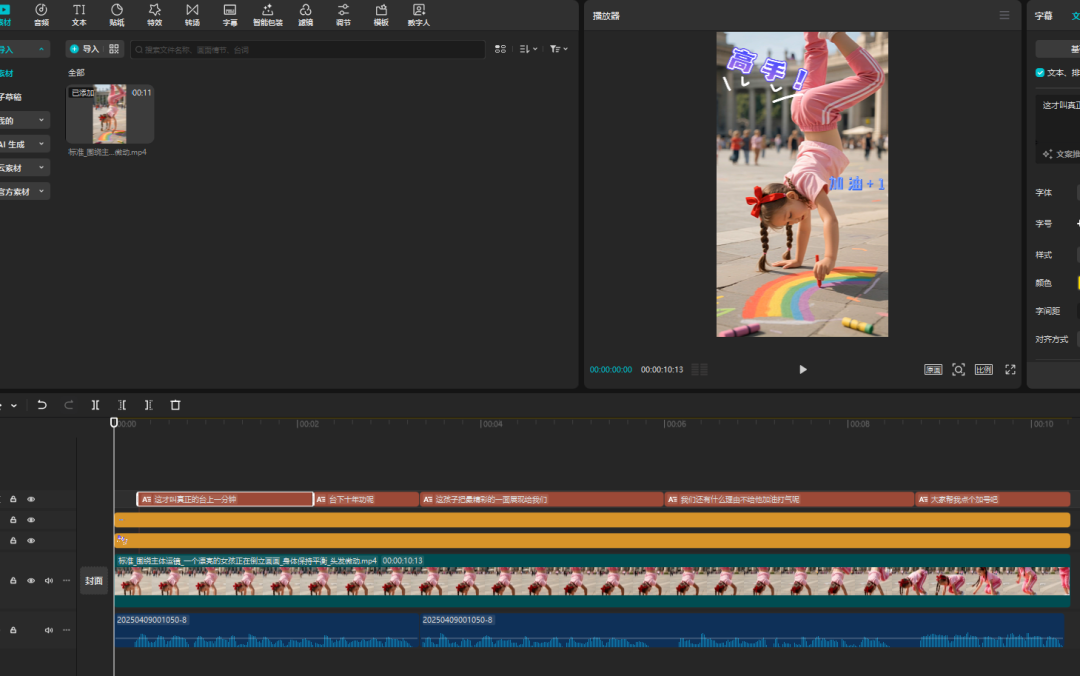Toggle visibility eye of the subtitle track
Screen dimensions: 1080x676
[x=31, y=499]
